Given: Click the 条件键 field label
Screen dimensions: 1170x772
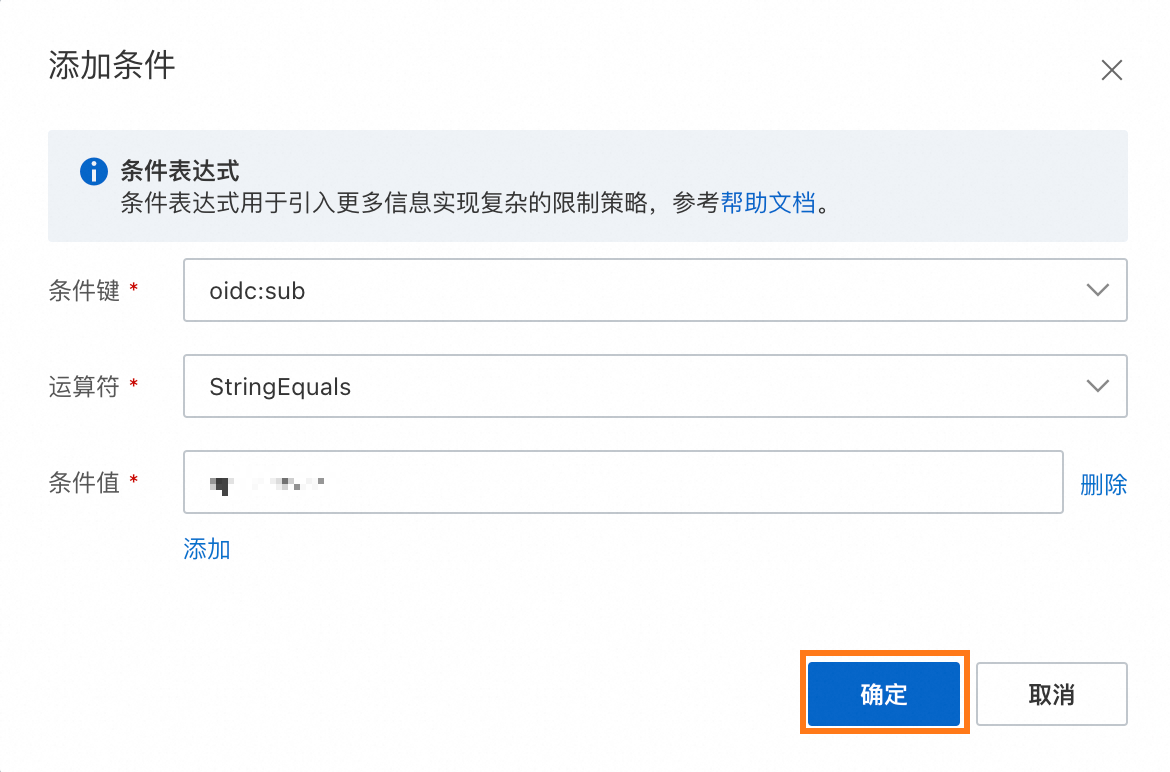Looking at the screenshot, I should (84, 290).
